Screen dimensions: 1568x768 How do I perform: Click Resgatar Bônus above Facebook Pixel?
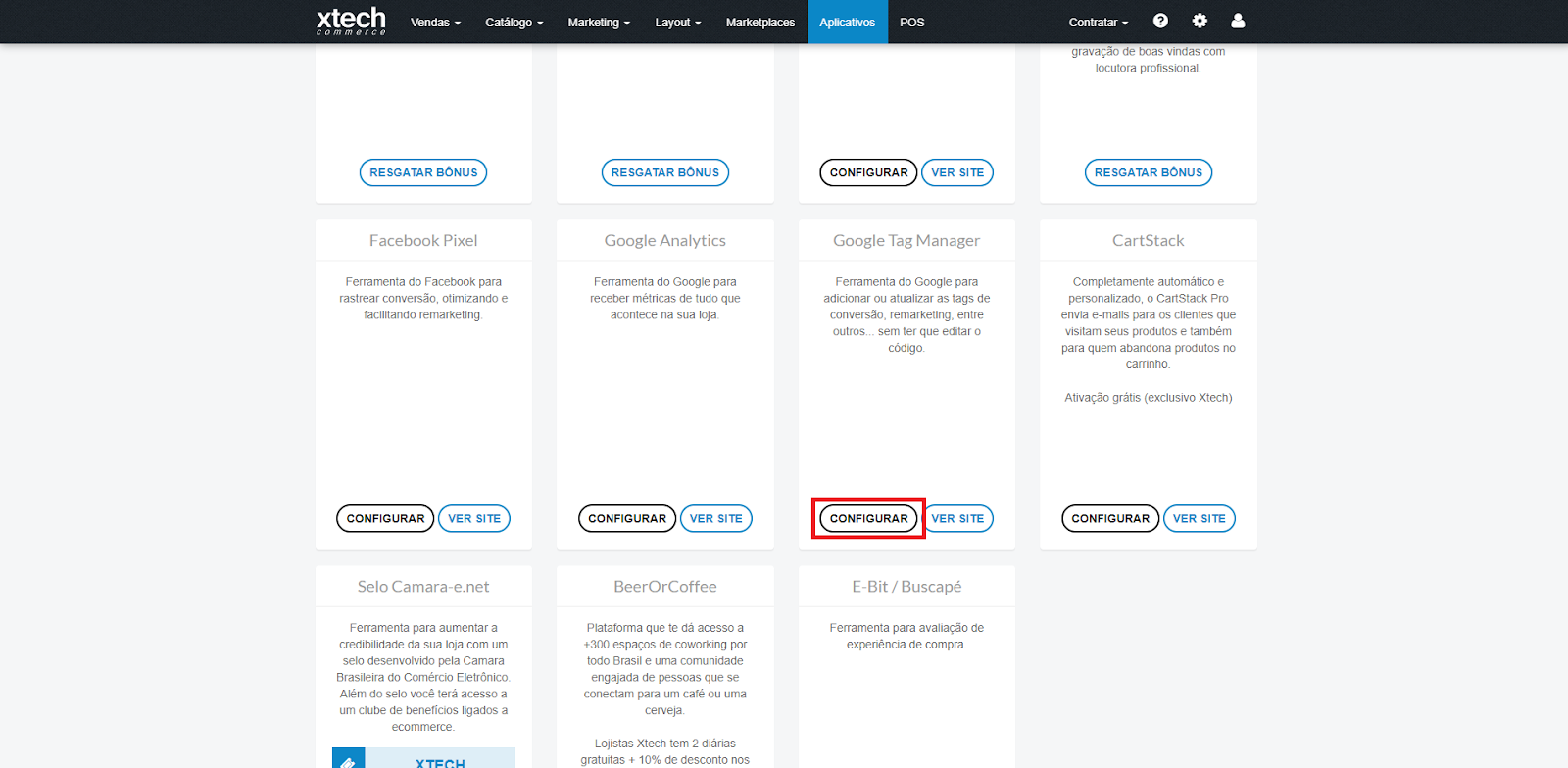[x=423, y=172]
